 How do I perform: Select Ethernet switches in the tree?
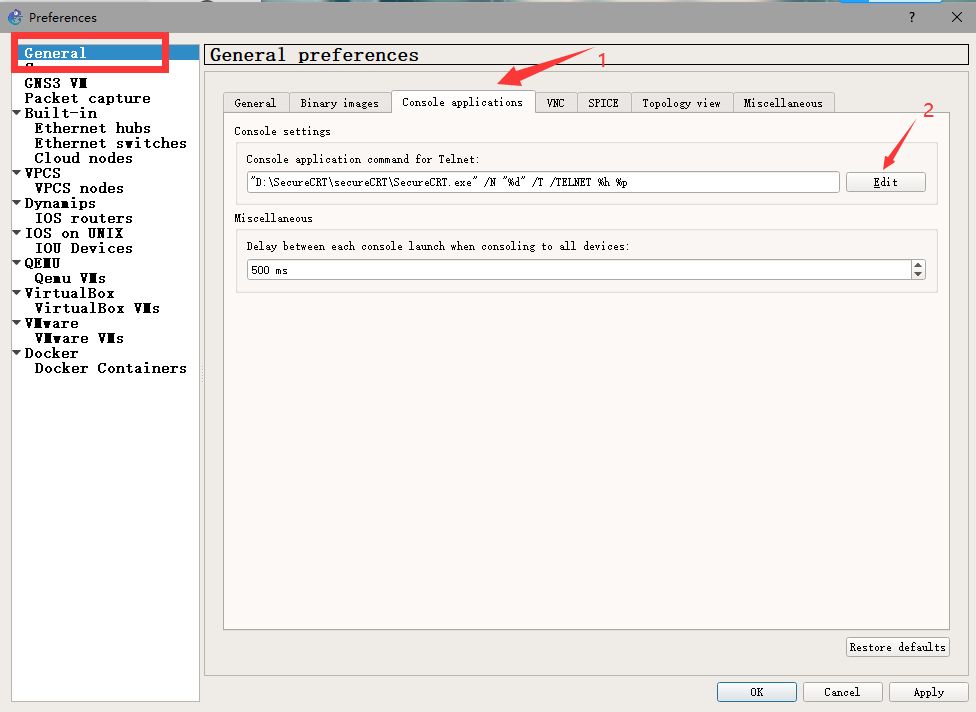pos(110,143)
